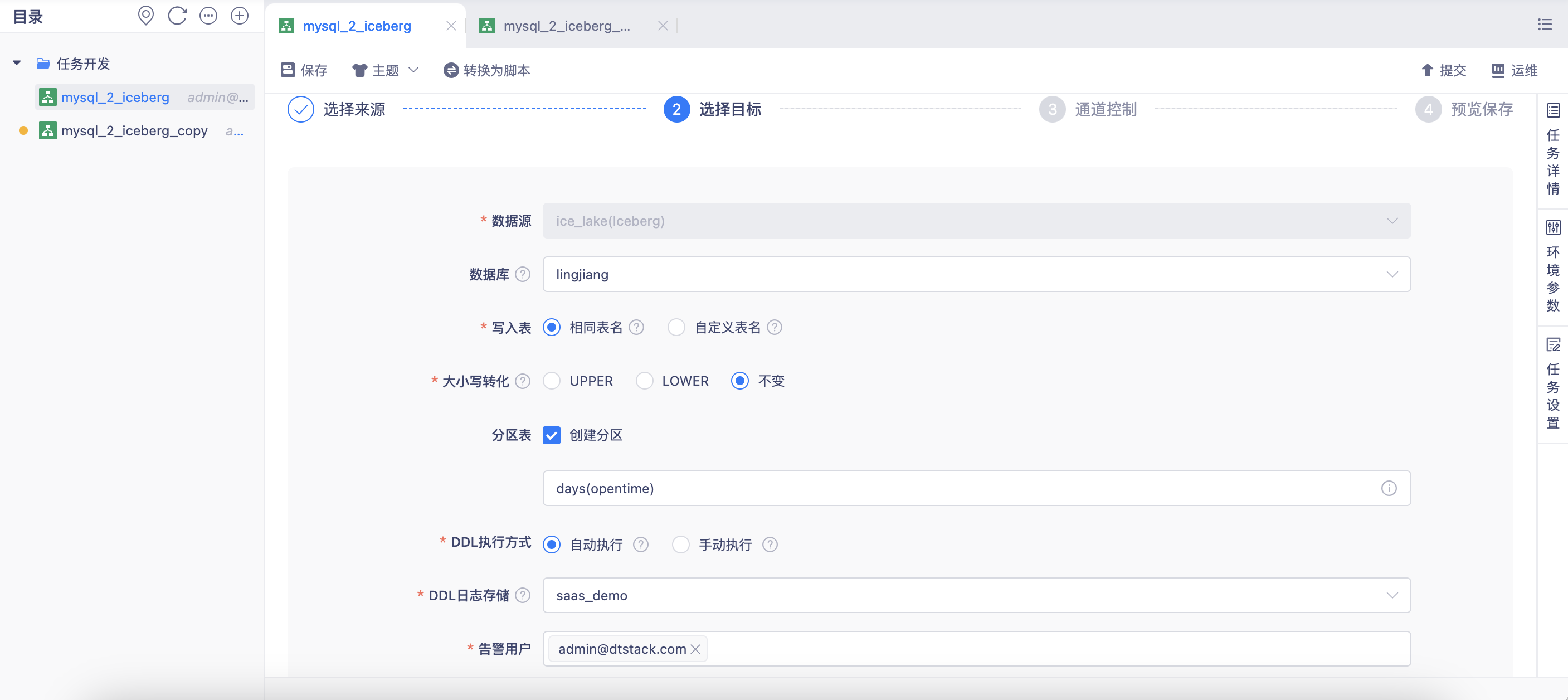Click the help icon next to 相同表名
This screenshot has width=1568, height=700.
click(x=636, y=328)
